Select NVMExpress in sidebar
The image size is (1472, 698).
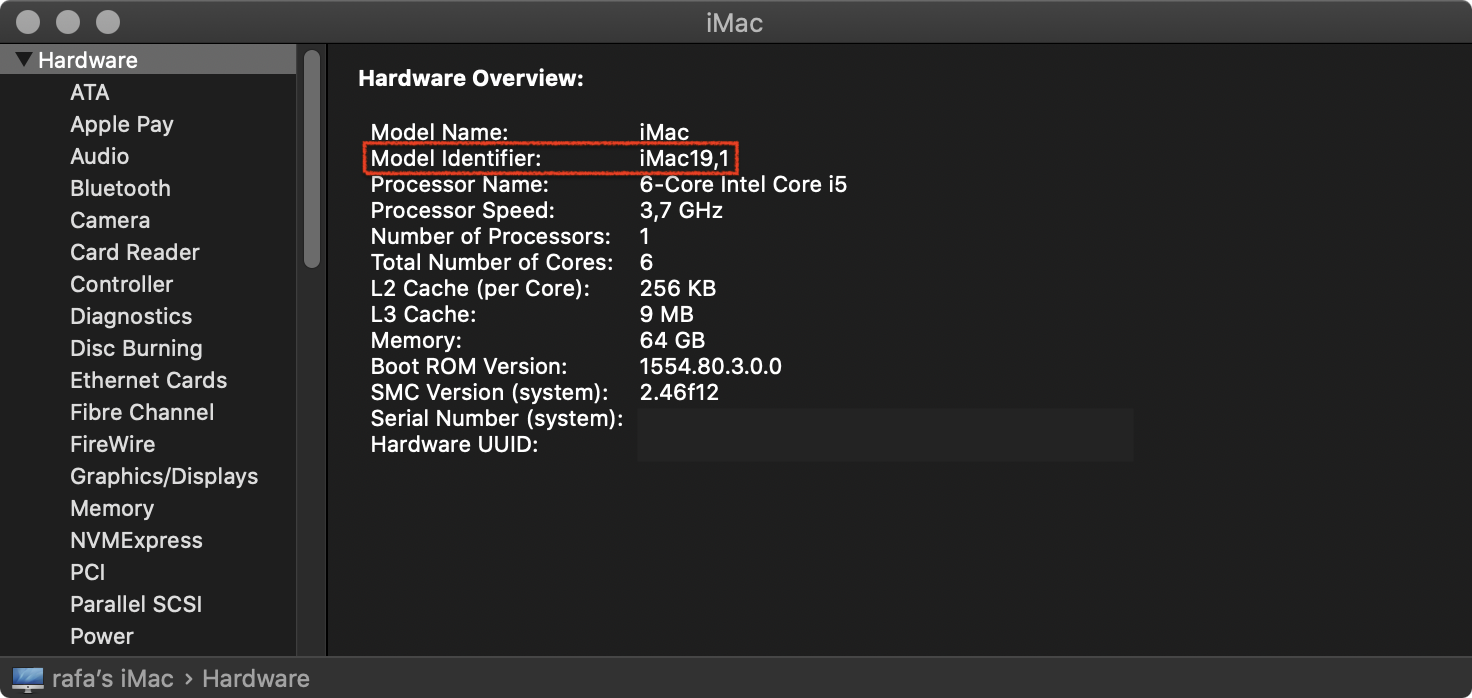pos(136,540)
